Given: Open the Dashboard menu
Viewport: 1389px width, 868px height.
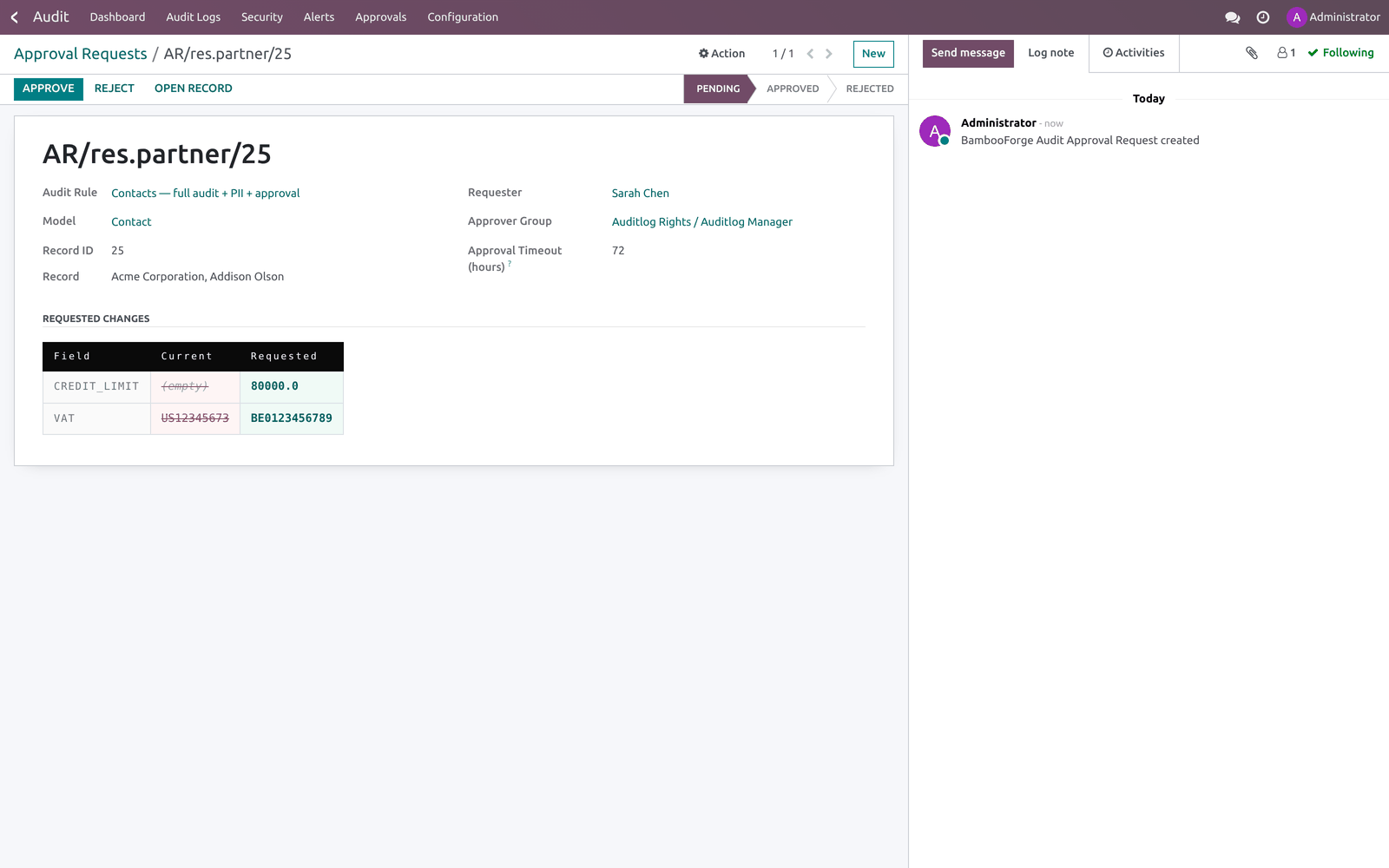Looking at the screenshot, I should coord(117,17).
